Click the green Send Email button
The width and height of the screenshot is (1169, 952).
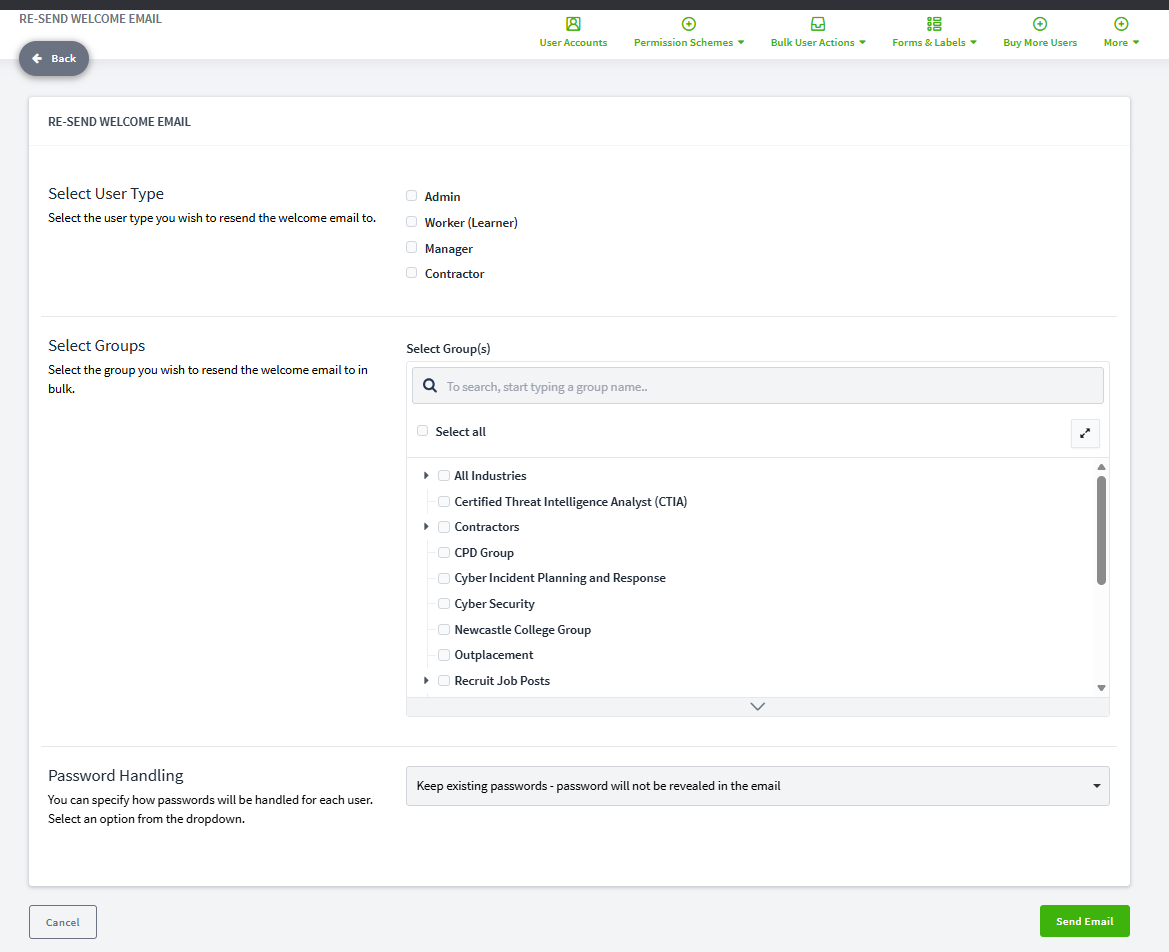1084,921
